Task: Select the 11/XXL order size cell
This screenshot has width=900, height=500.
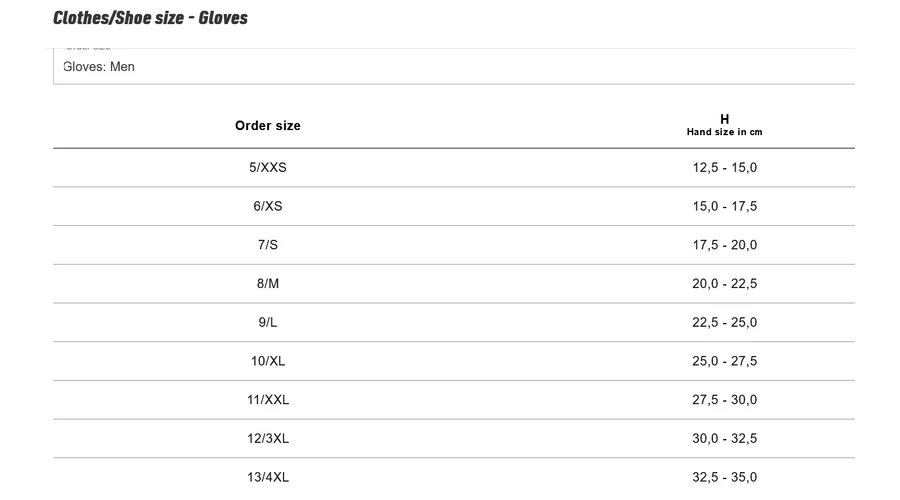Action: pos(267,400)
